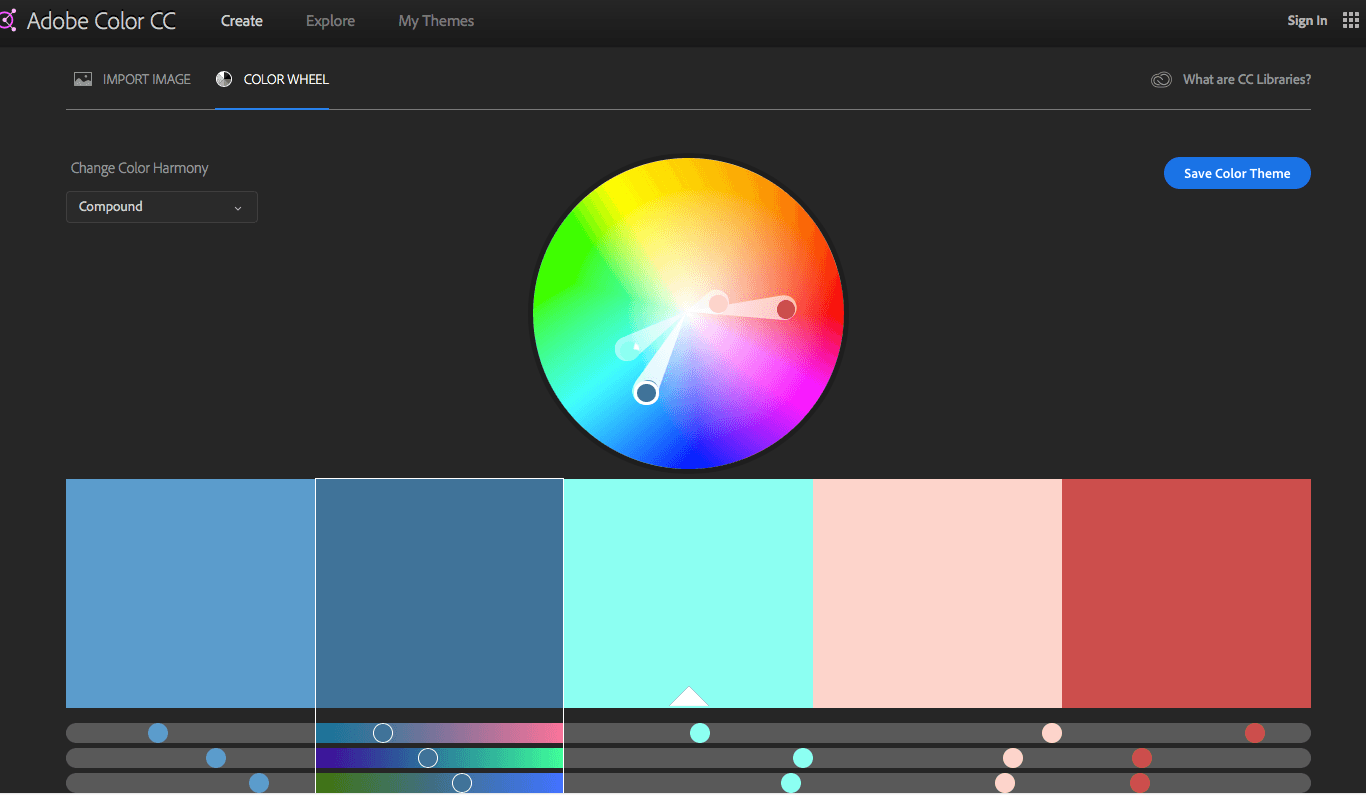Screen dimensions: 1366x795
Task: Click the Save Color Theme button
Action: tap(1236, 173)
